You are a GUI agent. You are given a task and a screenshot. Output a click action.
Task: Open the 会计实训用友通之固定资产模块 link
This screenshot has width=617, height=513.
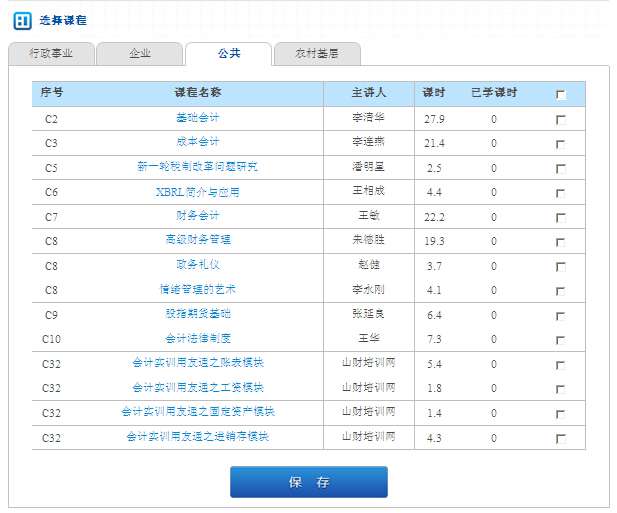pyautogui.click(x=197, y=412)
